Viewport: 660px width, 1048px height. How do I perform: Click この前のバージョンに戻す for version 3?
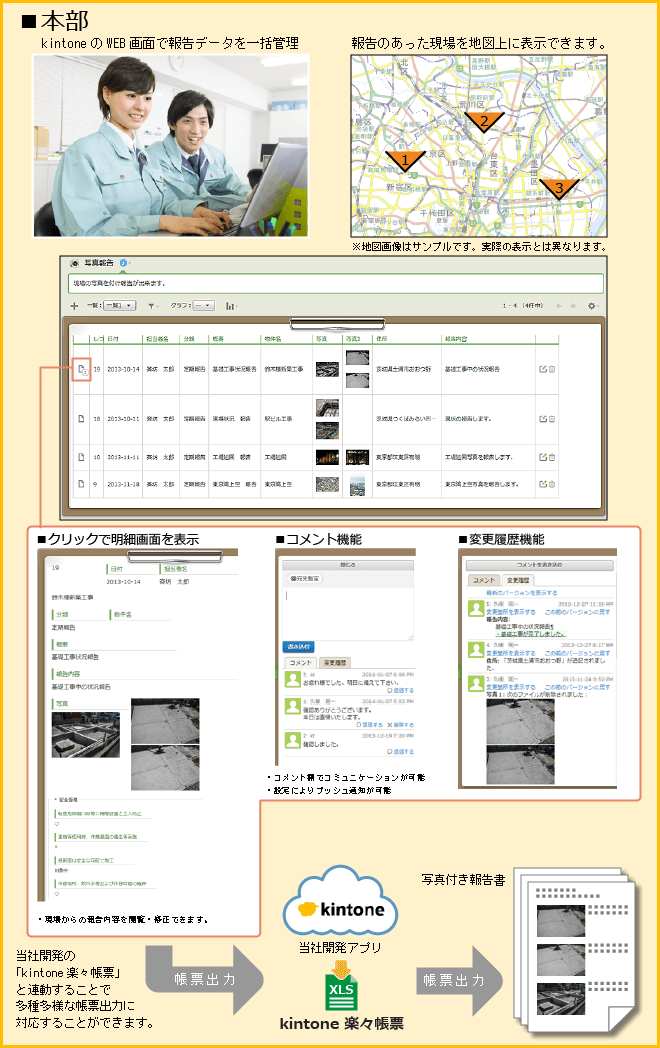576,686
